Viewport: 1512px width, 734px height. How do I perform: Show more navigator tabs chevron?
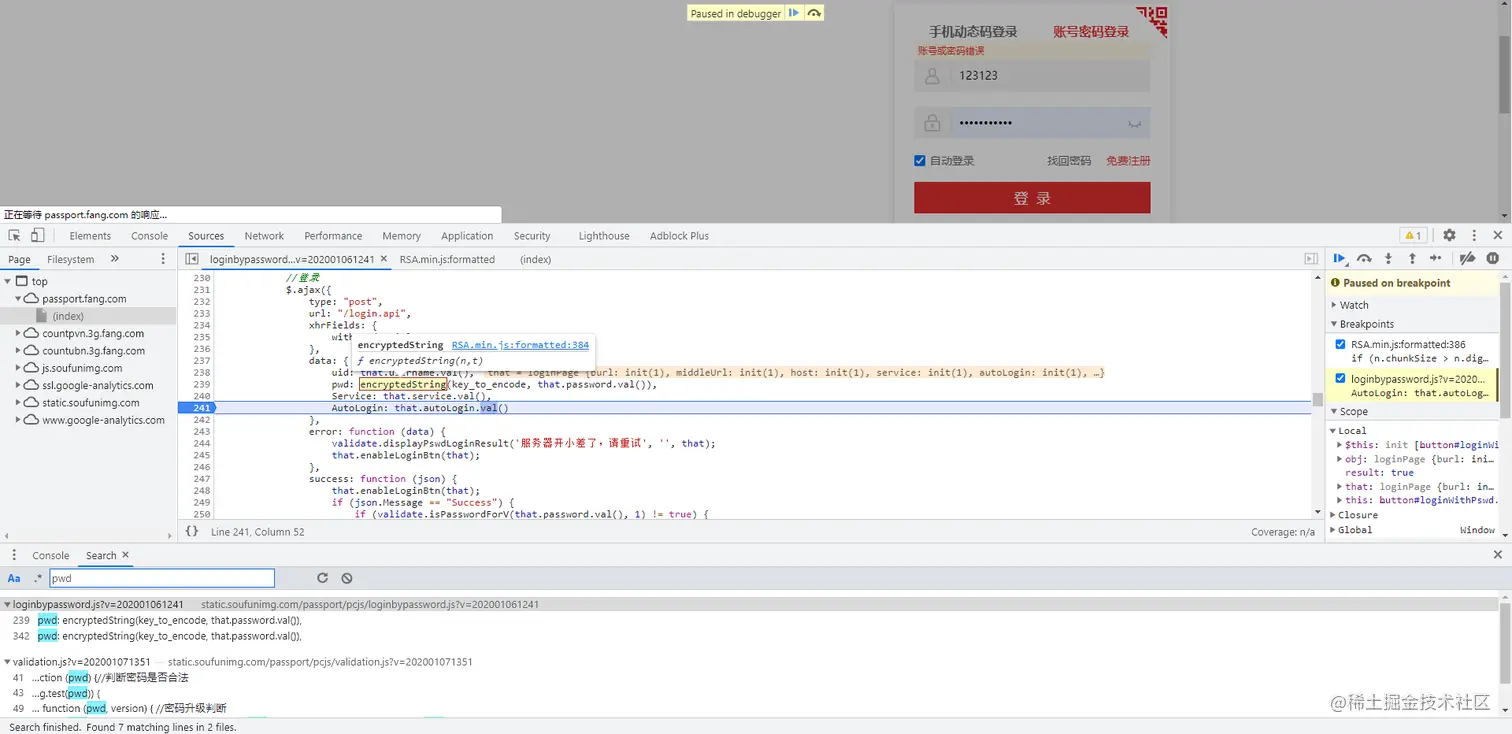(x=115, y=259)
